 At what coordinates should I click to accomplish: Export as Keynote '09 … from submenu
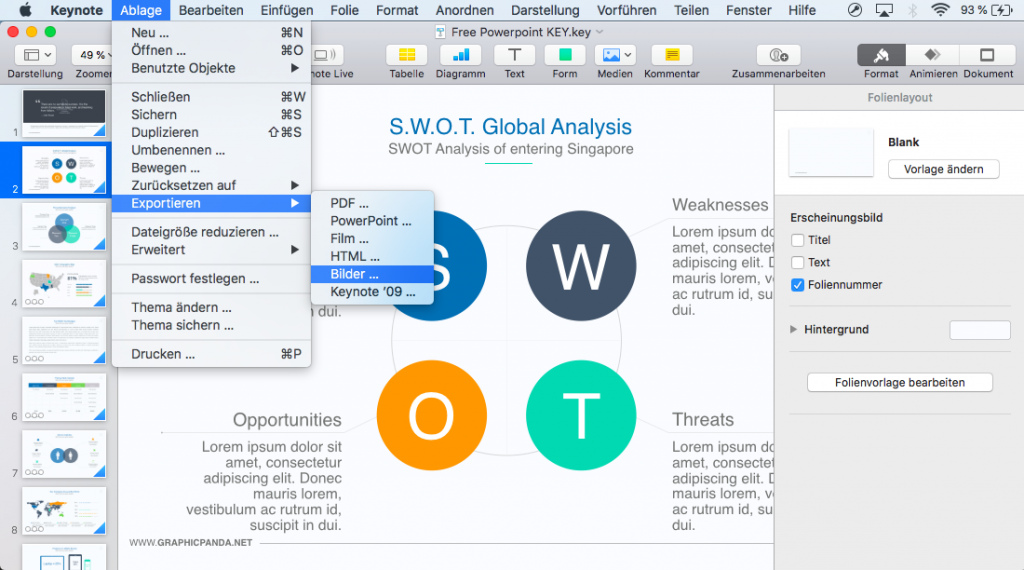click(x=372, y=292)
